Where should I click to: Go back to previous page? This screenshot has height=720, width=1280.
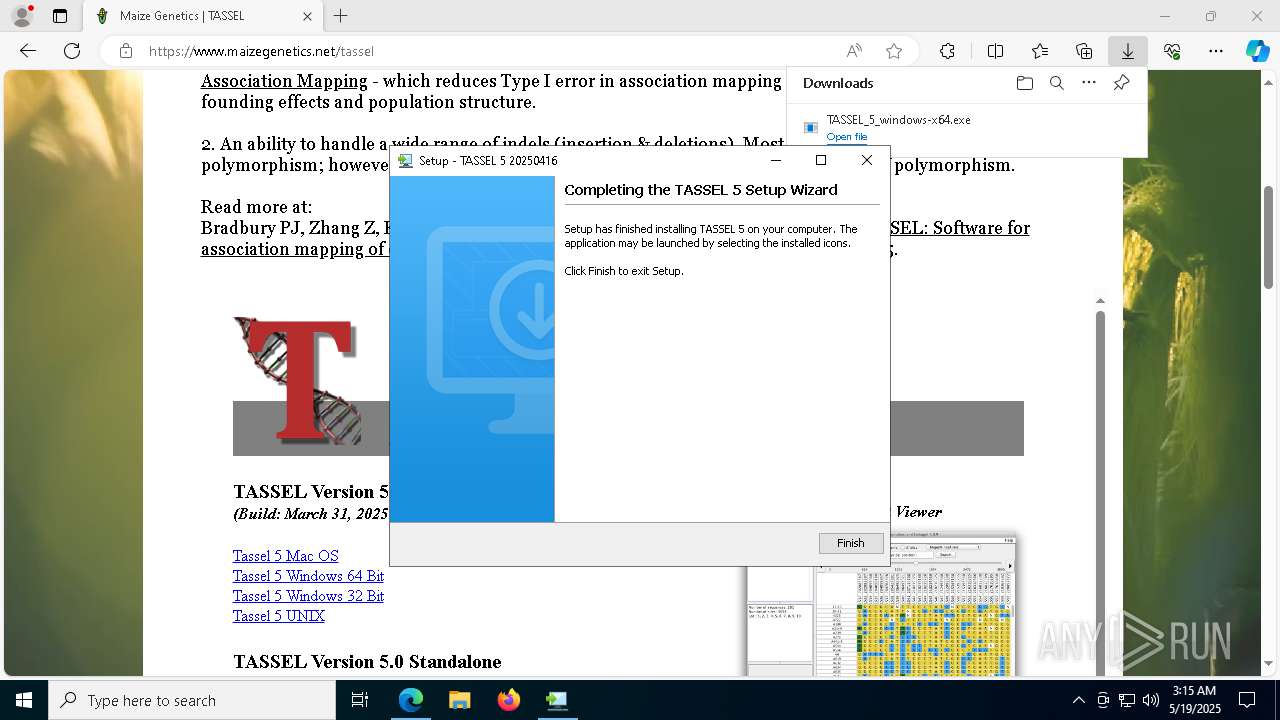pos(28,51)
